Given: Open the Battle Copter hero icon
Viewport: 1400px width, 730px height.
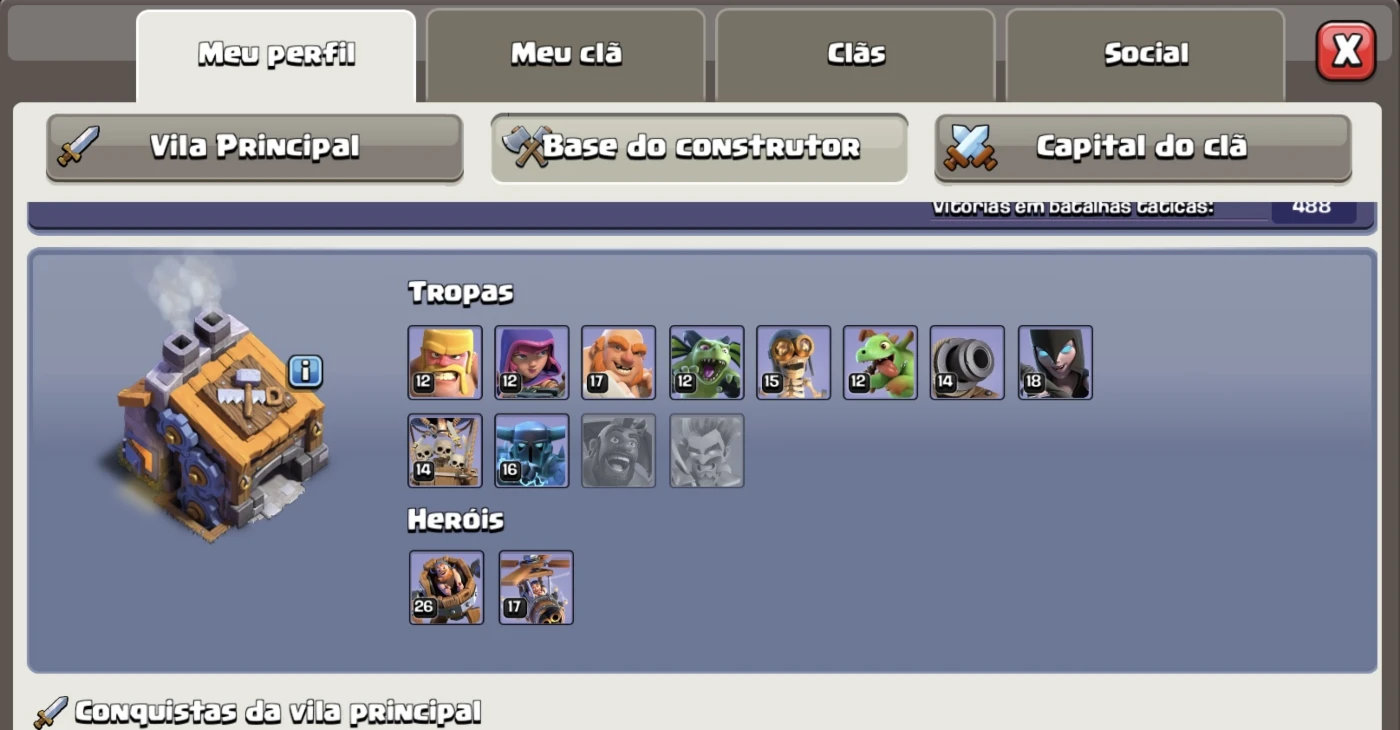Looking at the screenshot, I should (x=536, y=588).
